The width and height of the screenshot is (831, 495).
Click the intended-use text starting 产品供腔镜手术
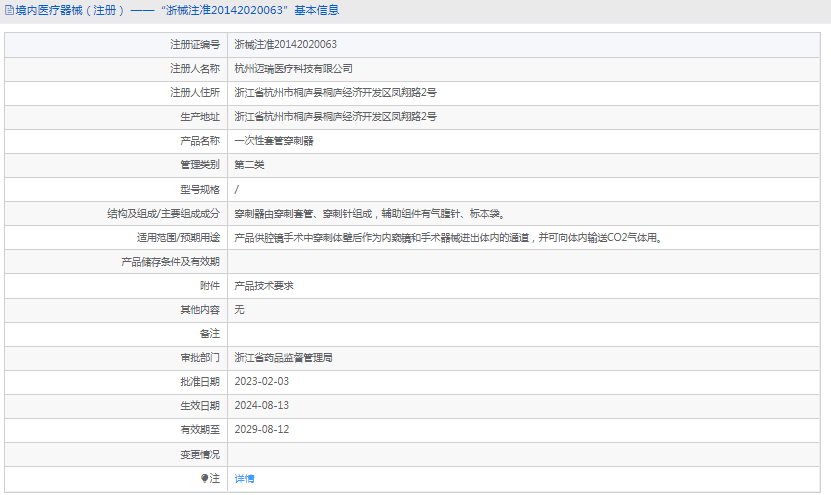pos(449,237)
